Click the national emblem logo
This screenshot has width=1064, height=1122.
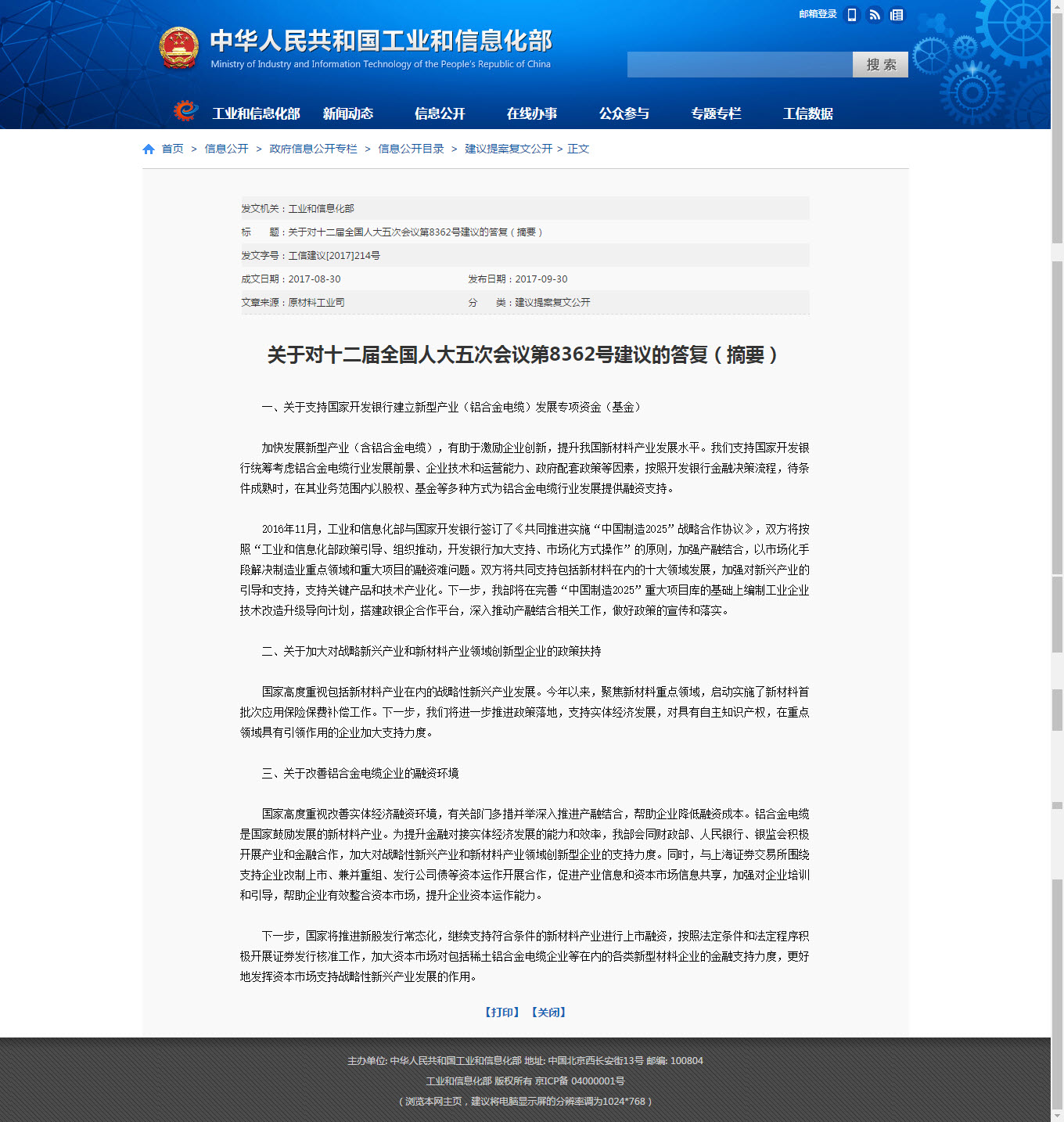179,49
